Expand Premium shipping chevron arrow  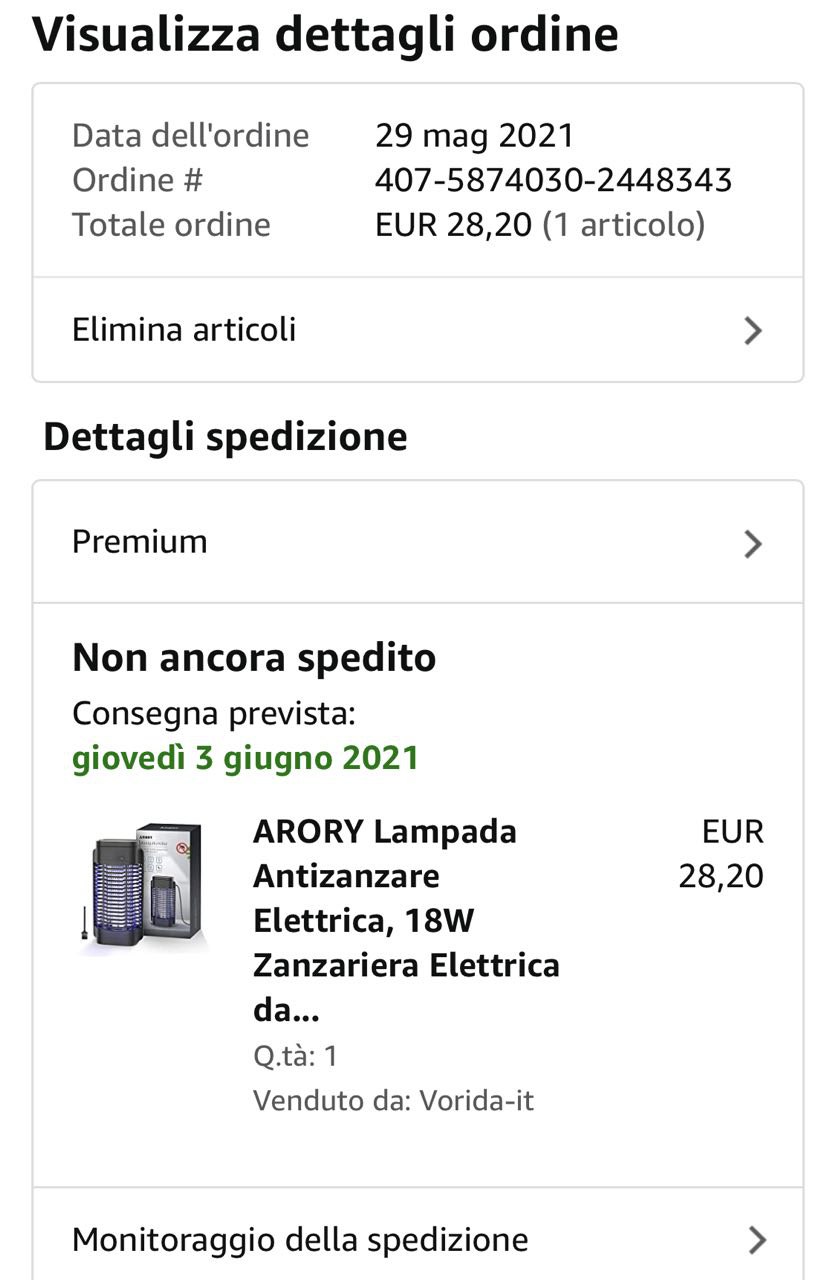[754, 544]
